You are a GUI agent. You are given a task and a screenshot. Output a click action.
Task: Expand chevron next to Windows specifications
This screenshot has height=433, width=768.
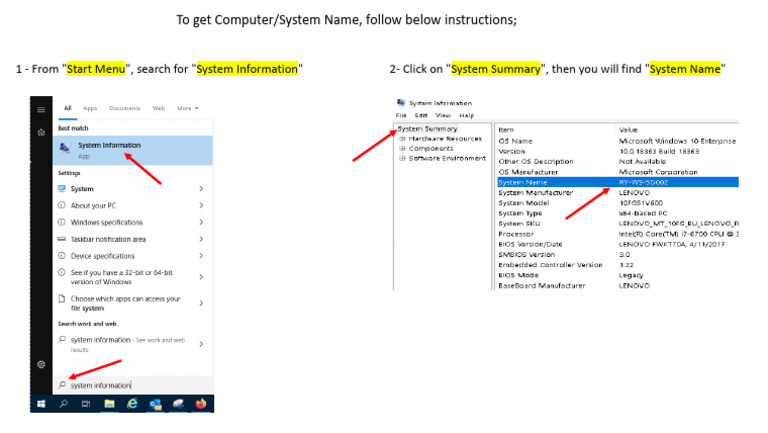tap(201, 222)
